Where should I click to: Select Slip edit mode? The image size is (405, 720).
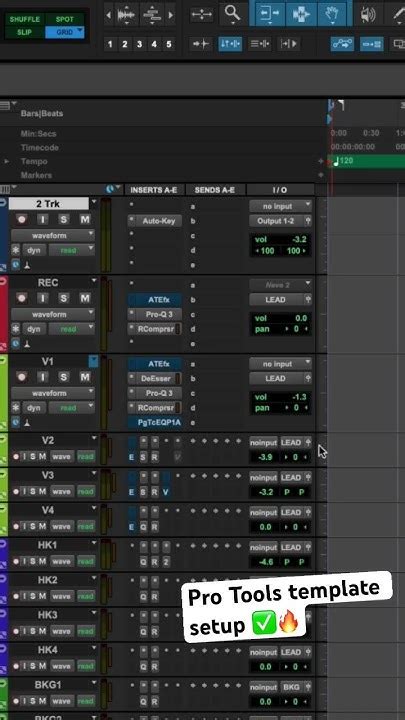tap(25, 32)
